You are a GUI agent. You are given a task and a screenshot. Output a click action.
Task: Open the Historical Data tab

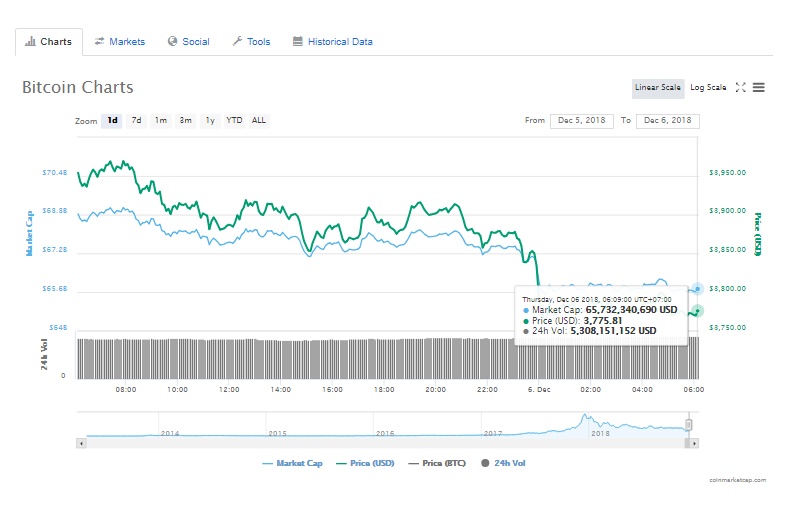[x=333, y=42]
